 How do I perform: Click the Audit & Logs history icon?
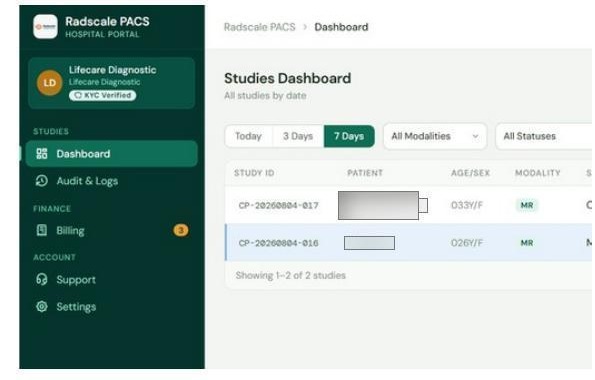coord(42,181)
